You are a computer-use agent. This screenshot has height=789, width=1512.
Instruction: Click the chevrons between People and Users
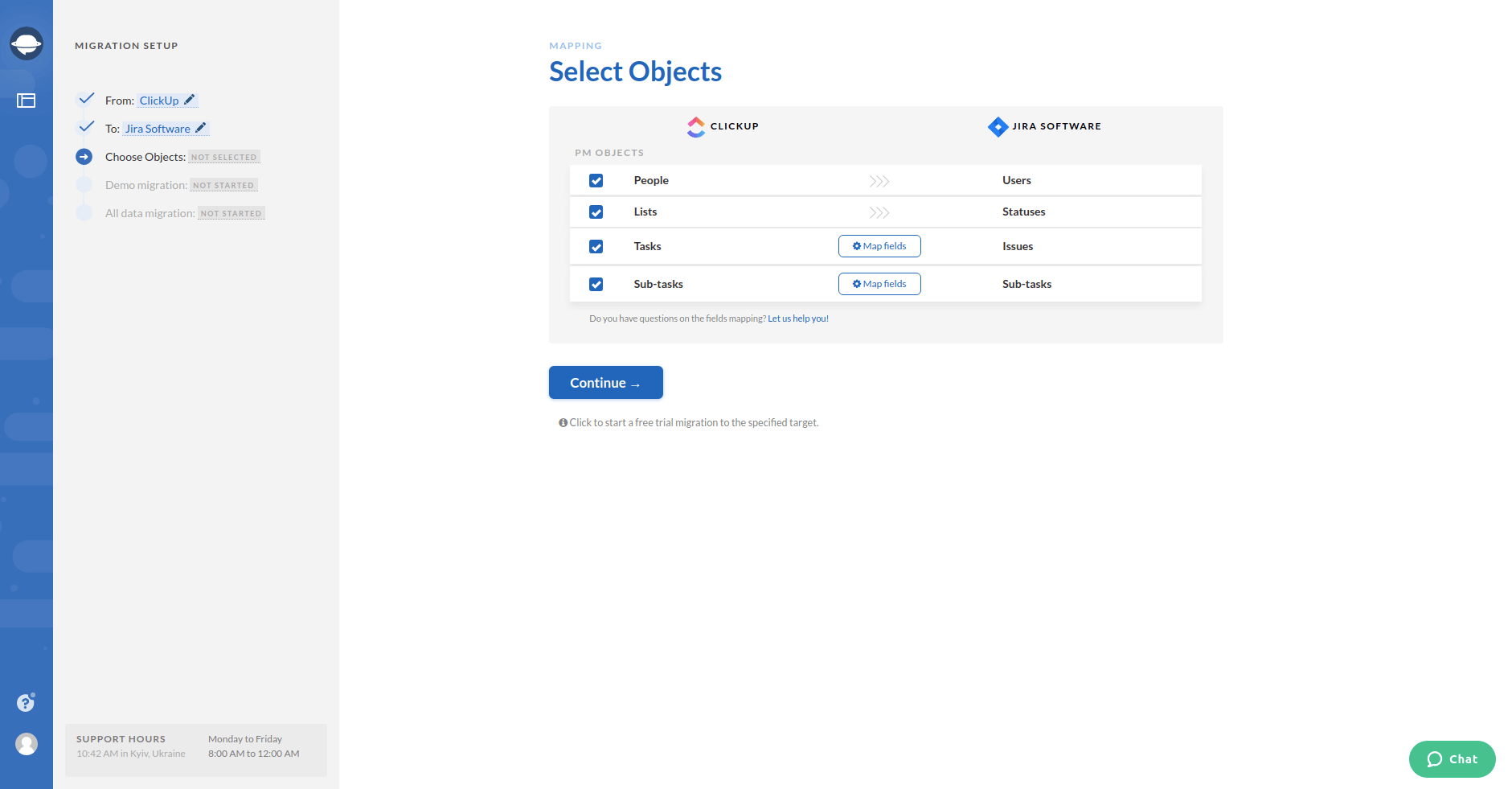[x=879, y=180]
